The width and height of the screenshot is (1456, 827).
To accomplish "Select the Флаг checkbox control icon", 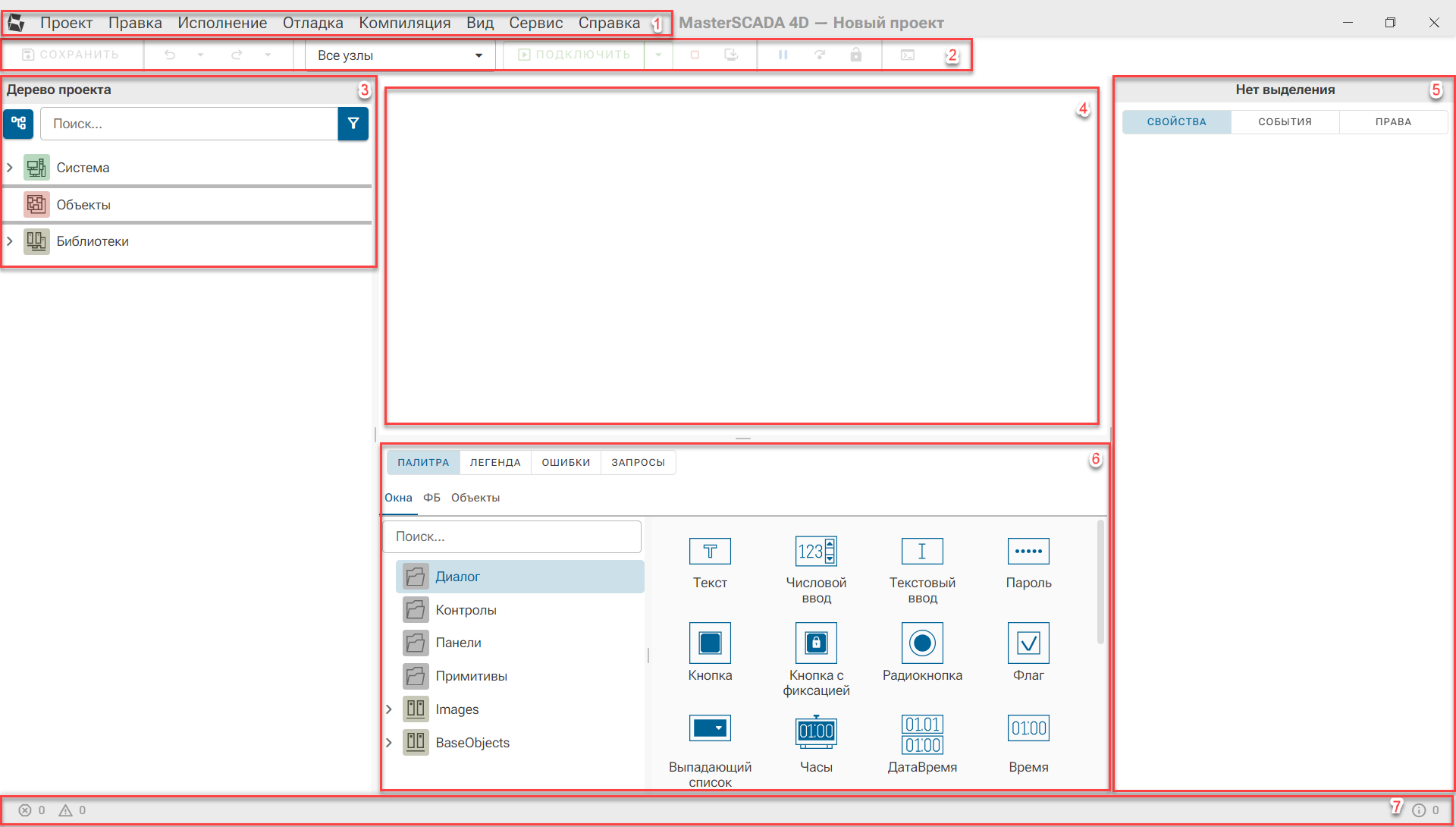I will [1028, 643].
